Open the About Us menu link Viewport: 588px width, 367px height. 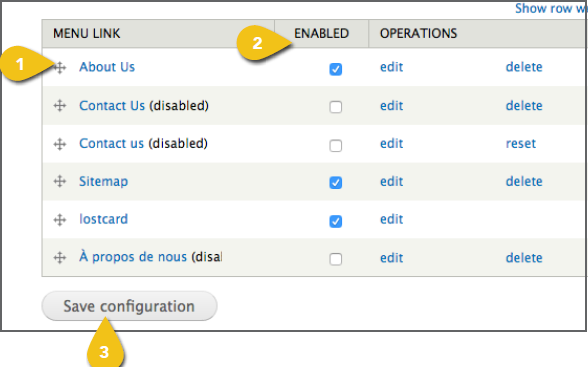click(x=107, y=67)
